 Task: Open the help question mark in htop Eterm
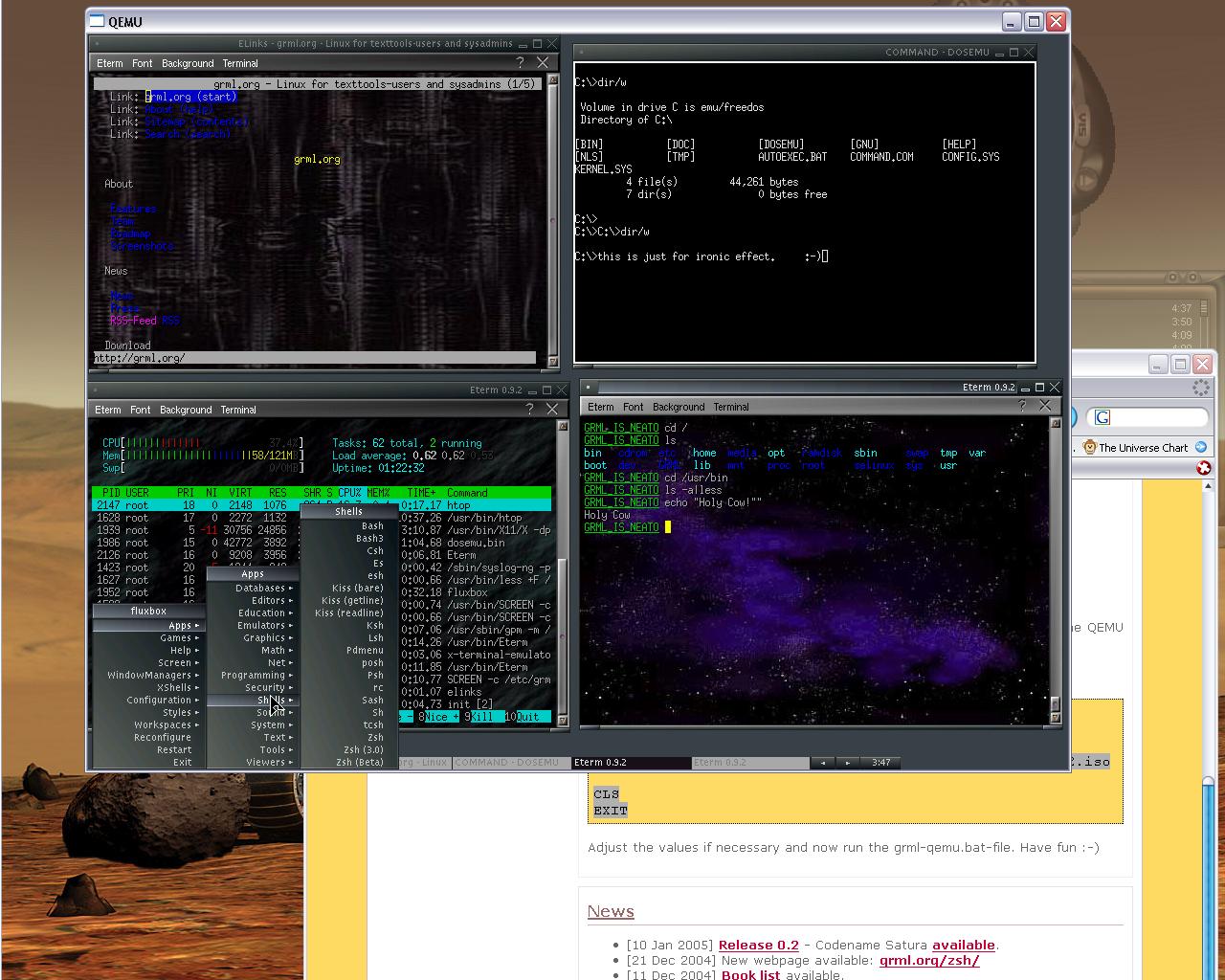529,409
